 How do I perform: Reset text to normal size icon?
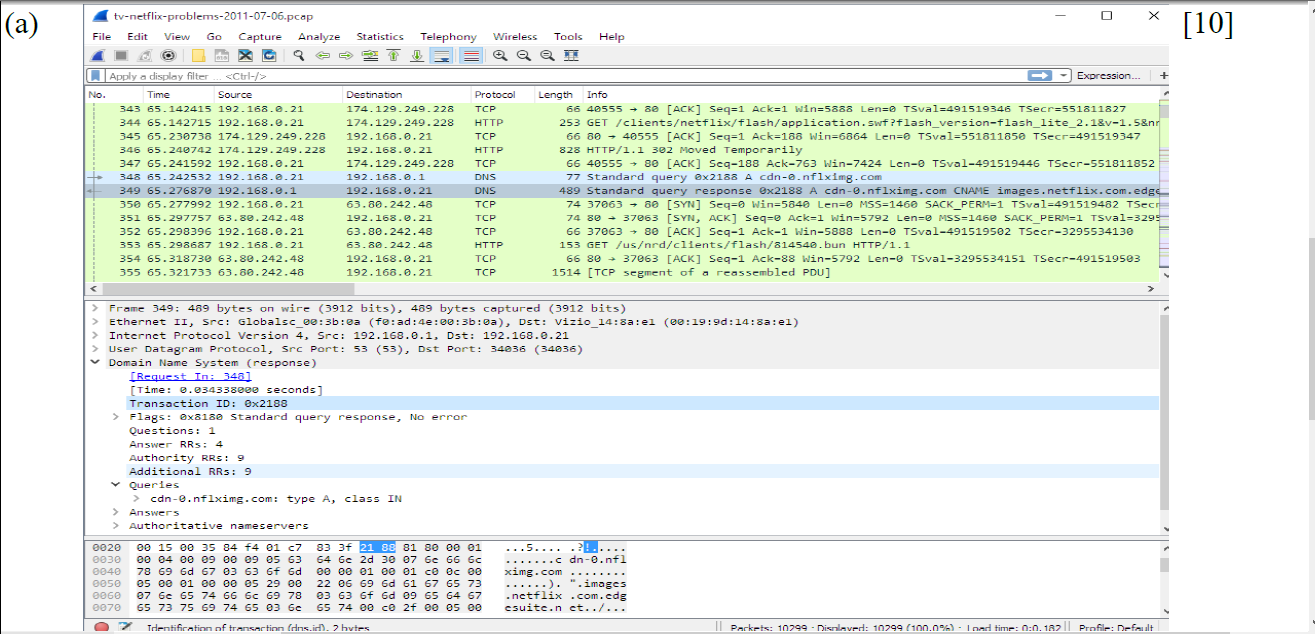click(x=547, y=55)
